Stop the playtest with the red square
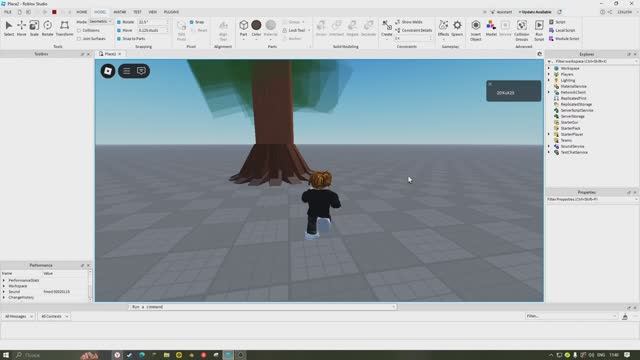 (54, 12)
